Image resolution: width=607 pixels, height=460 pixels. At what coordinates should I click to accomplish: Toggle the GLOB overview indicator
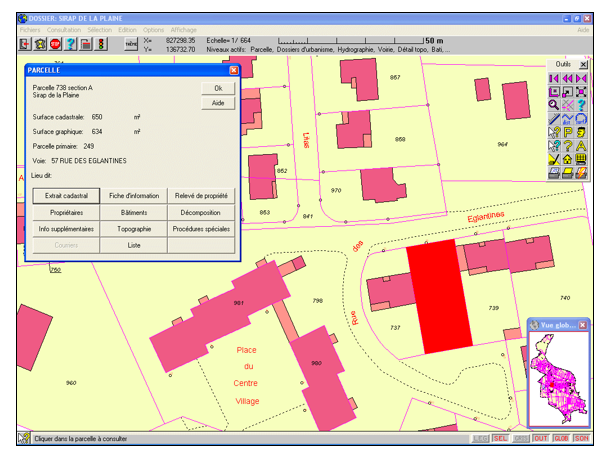560,438
